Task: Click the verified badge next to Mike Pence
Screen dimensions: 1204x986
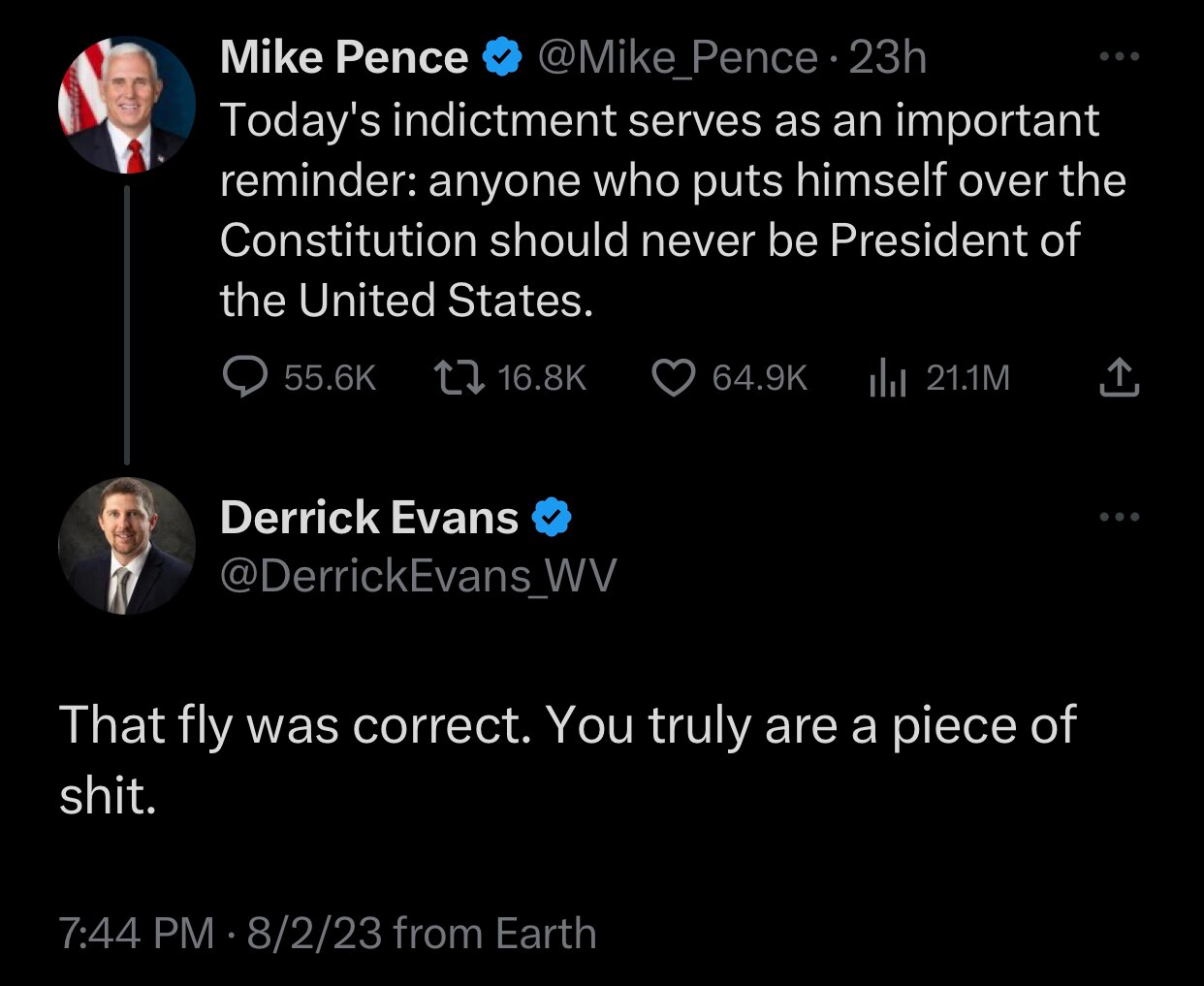Action: coord(500,56)
